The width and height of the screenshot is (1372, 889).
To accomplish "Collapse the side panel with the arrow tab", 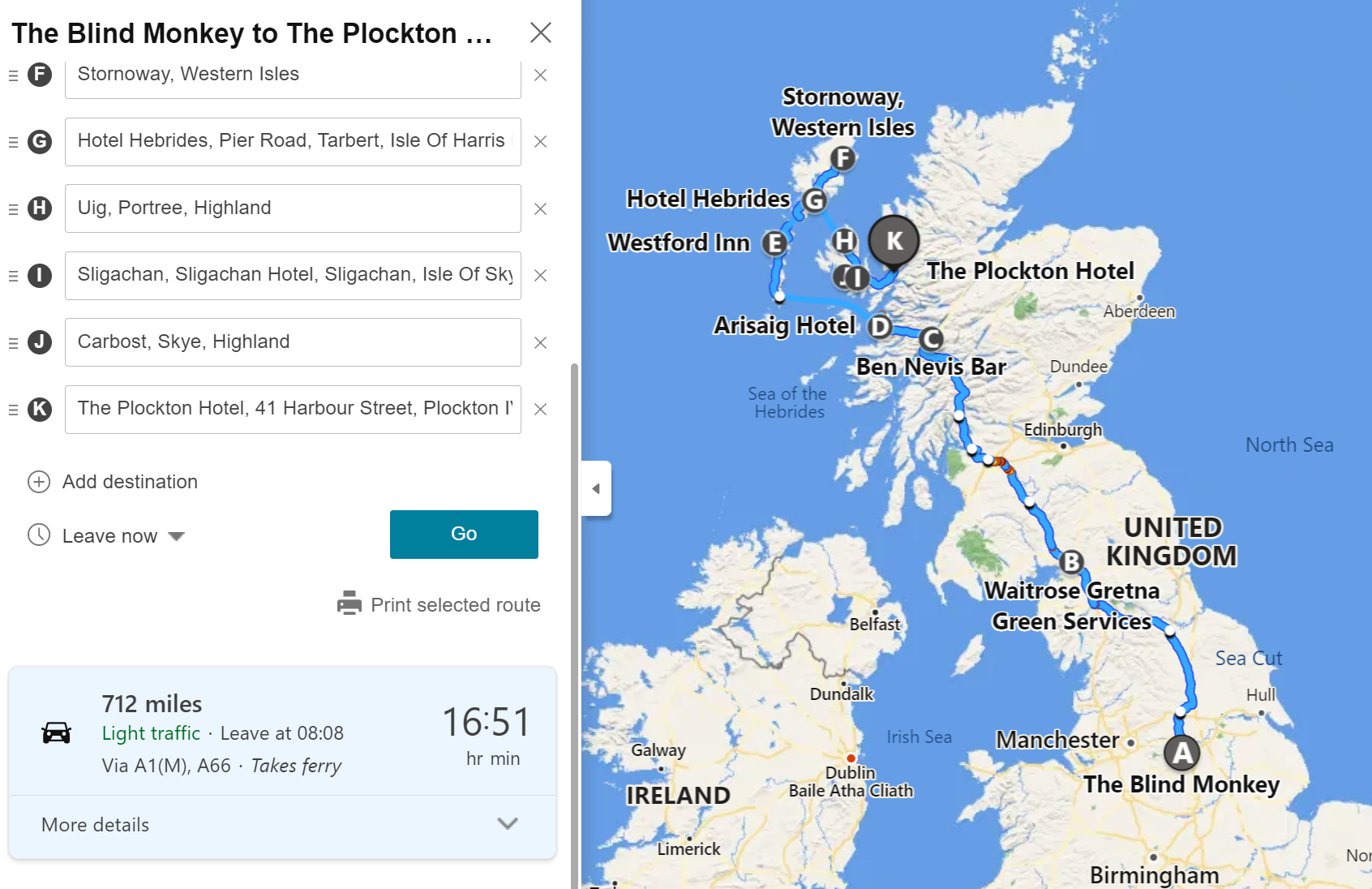I will click(x=596, y=488).
